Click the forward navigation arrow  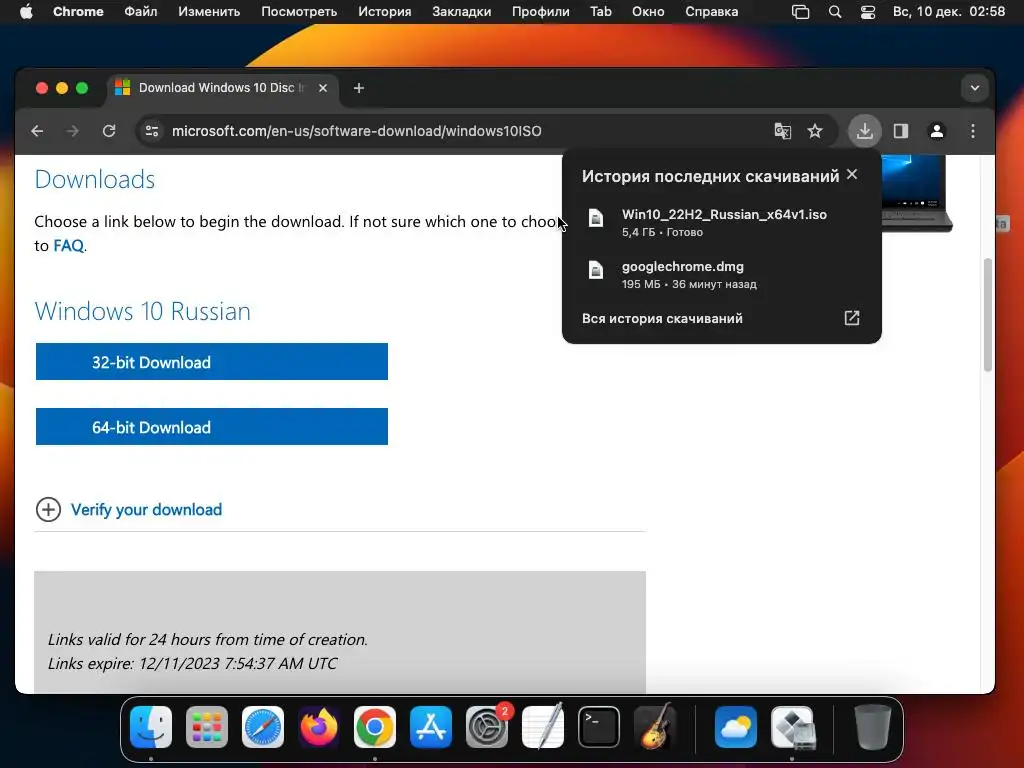72,131
